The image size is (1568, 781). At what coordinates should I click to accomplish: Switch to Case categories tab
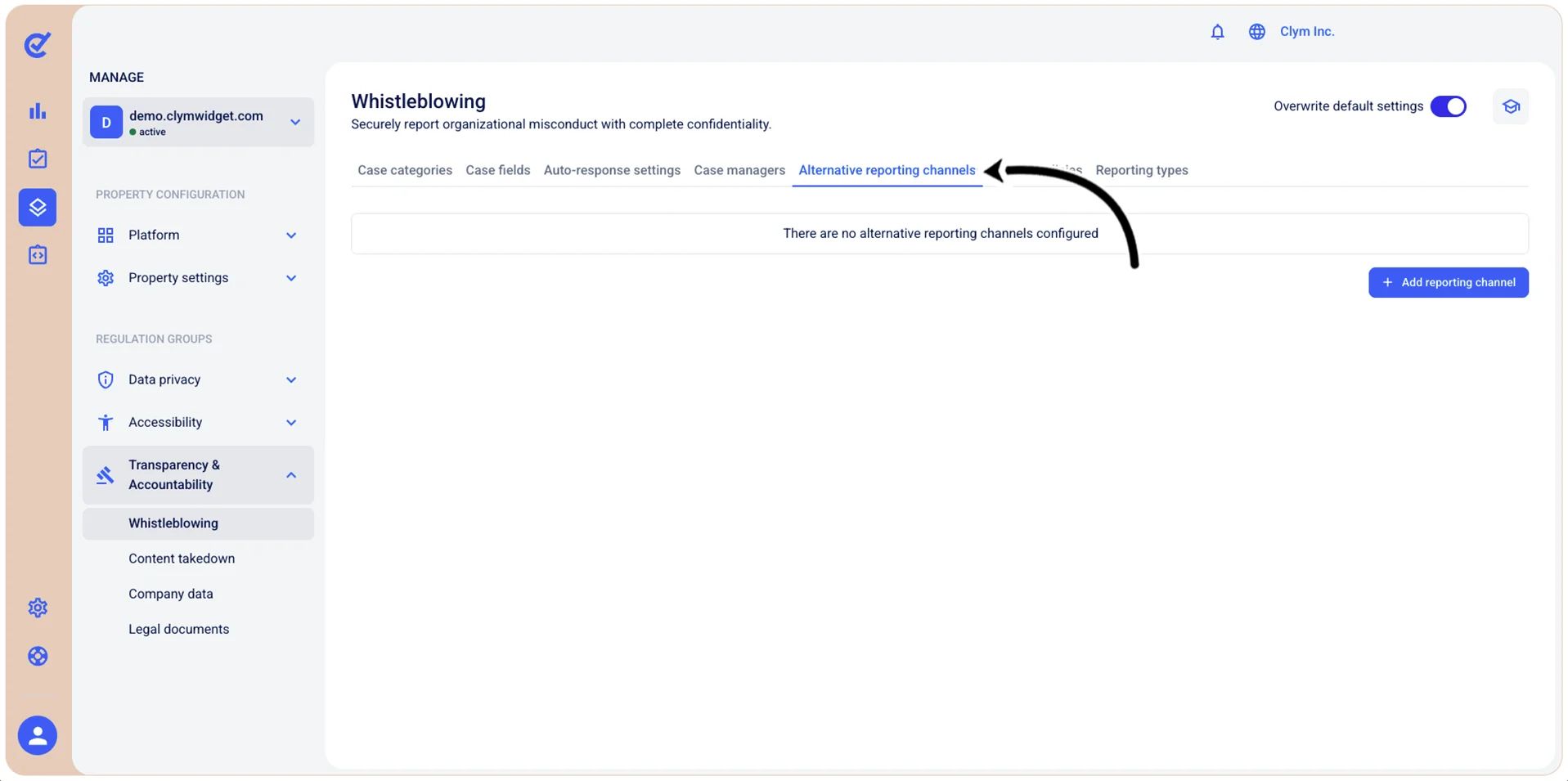(x=405, y=170)
